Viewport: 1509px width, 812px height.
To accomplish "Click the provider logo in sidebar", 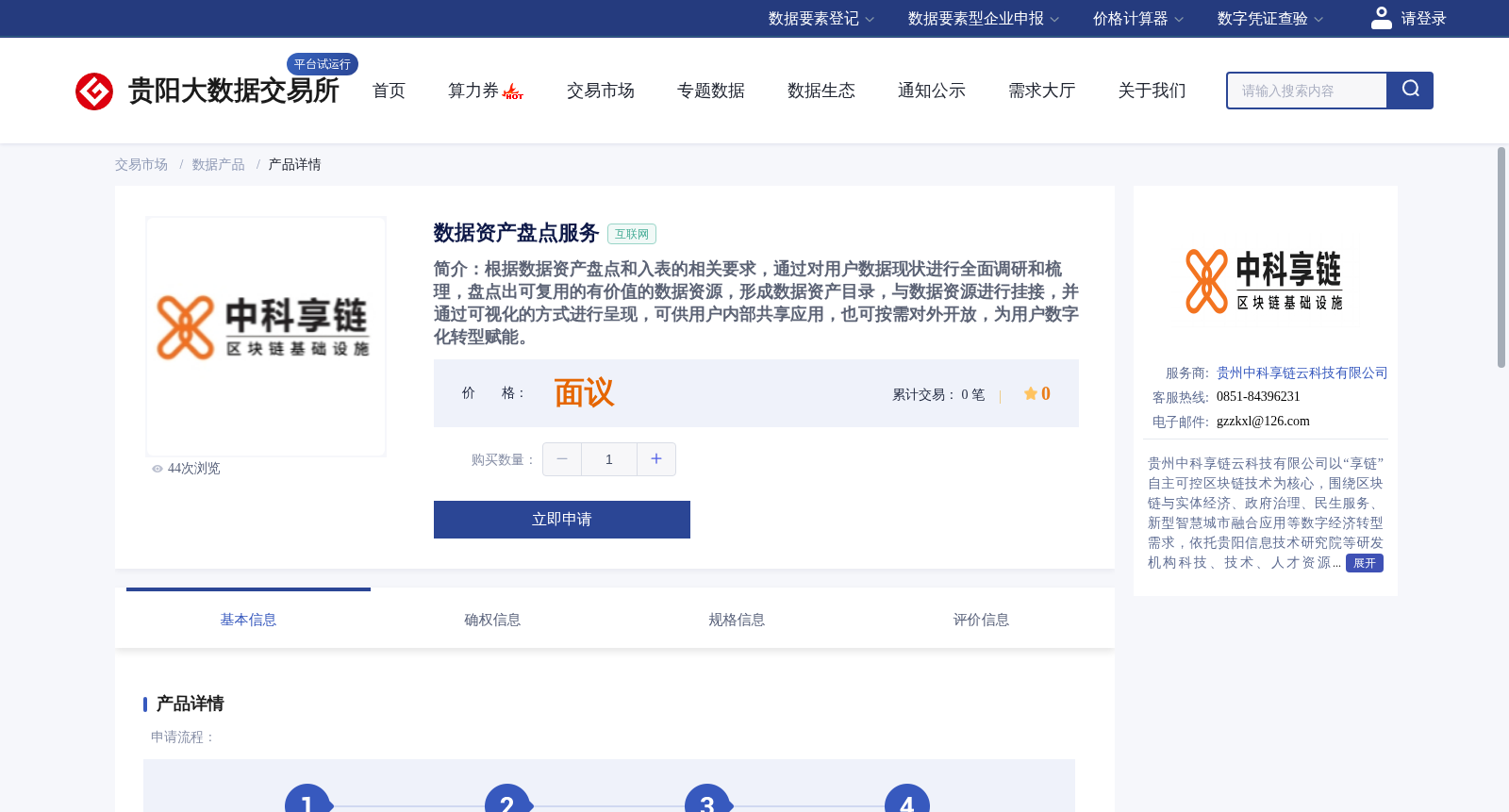I will click(1265, 281).
